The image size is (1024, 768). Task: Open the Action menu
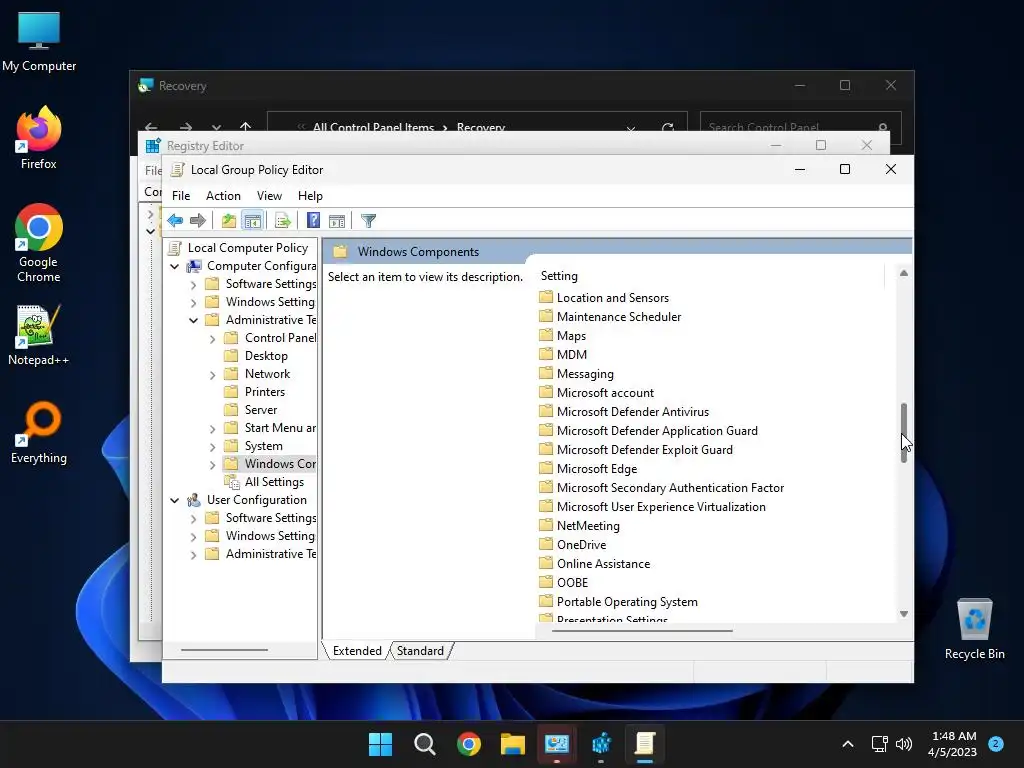(x=223, y=196)
